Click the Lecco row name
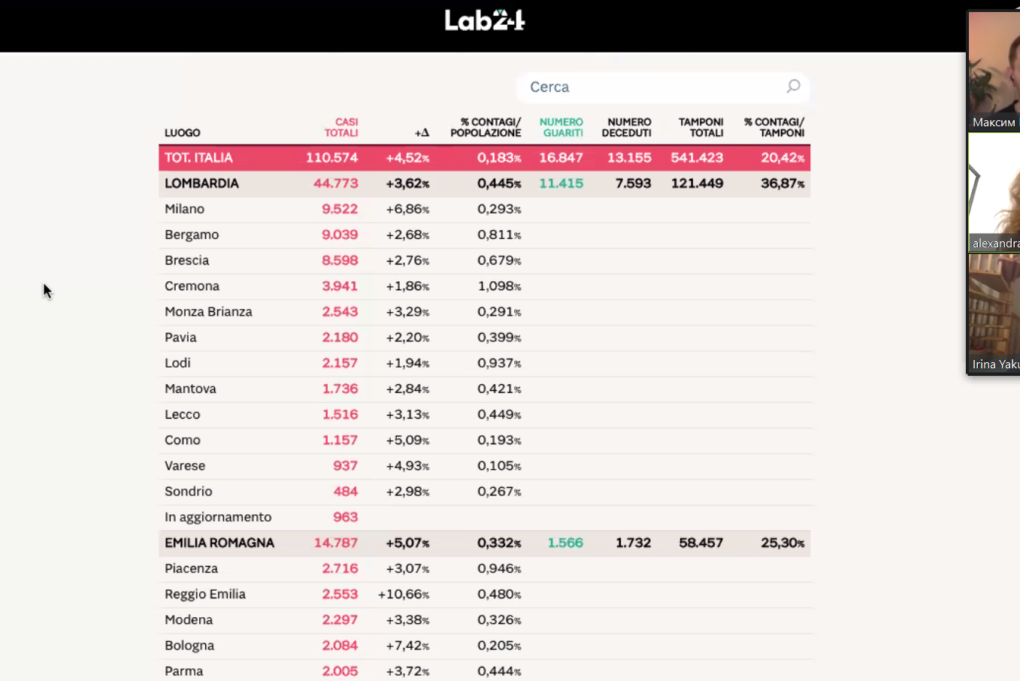The height and width of the screenshot is (681, 1020). [x=182, y=414]
